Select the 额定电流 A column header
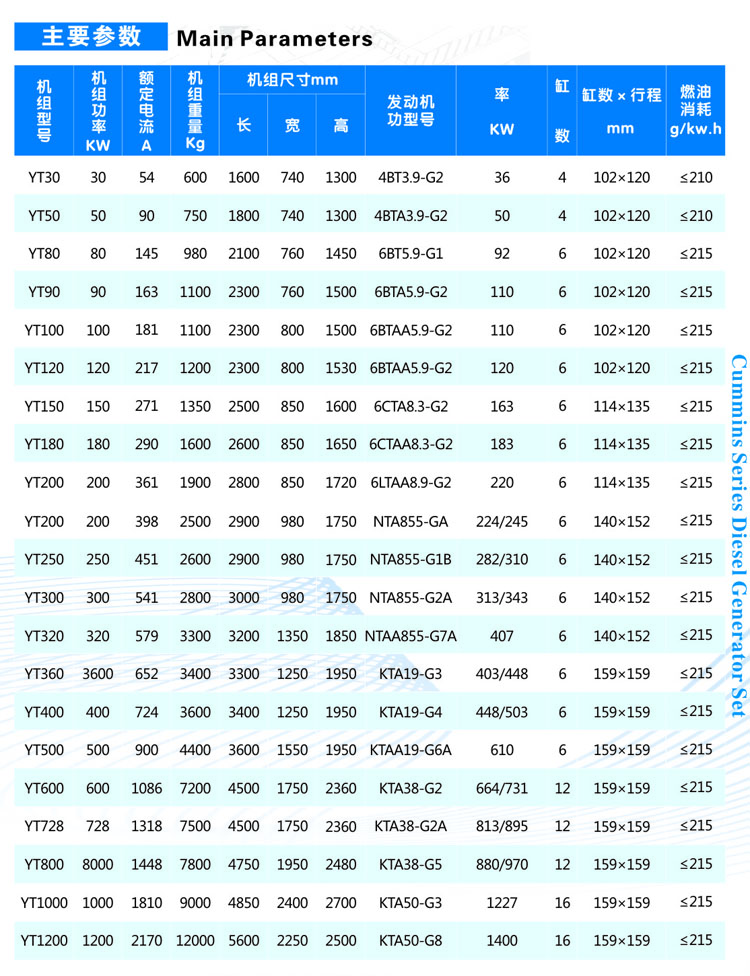 (146, 111)
